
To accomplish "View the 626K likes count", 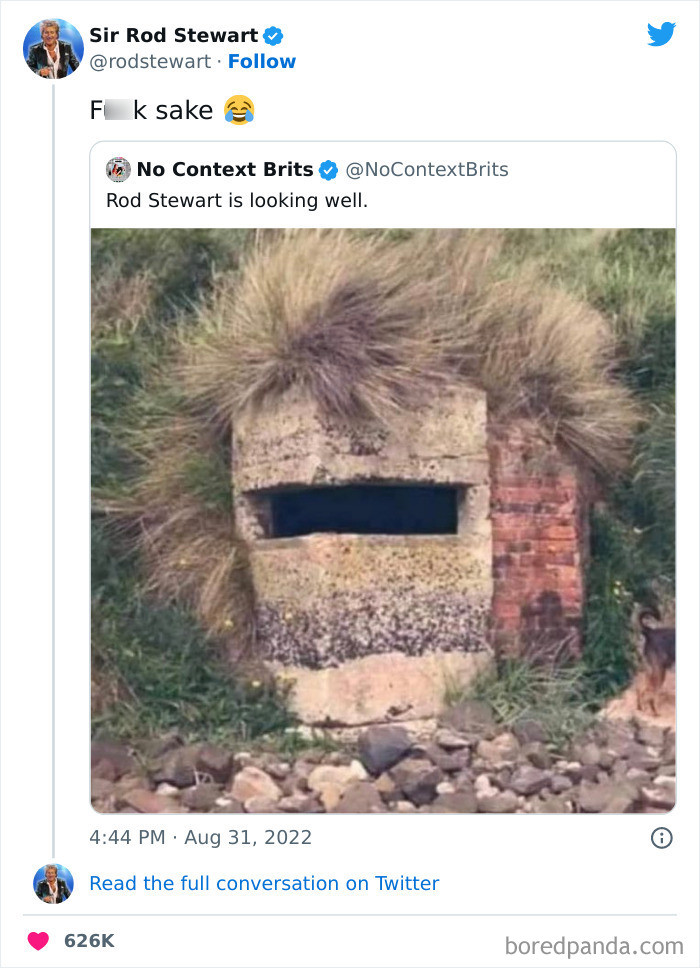I will [90, 941].
